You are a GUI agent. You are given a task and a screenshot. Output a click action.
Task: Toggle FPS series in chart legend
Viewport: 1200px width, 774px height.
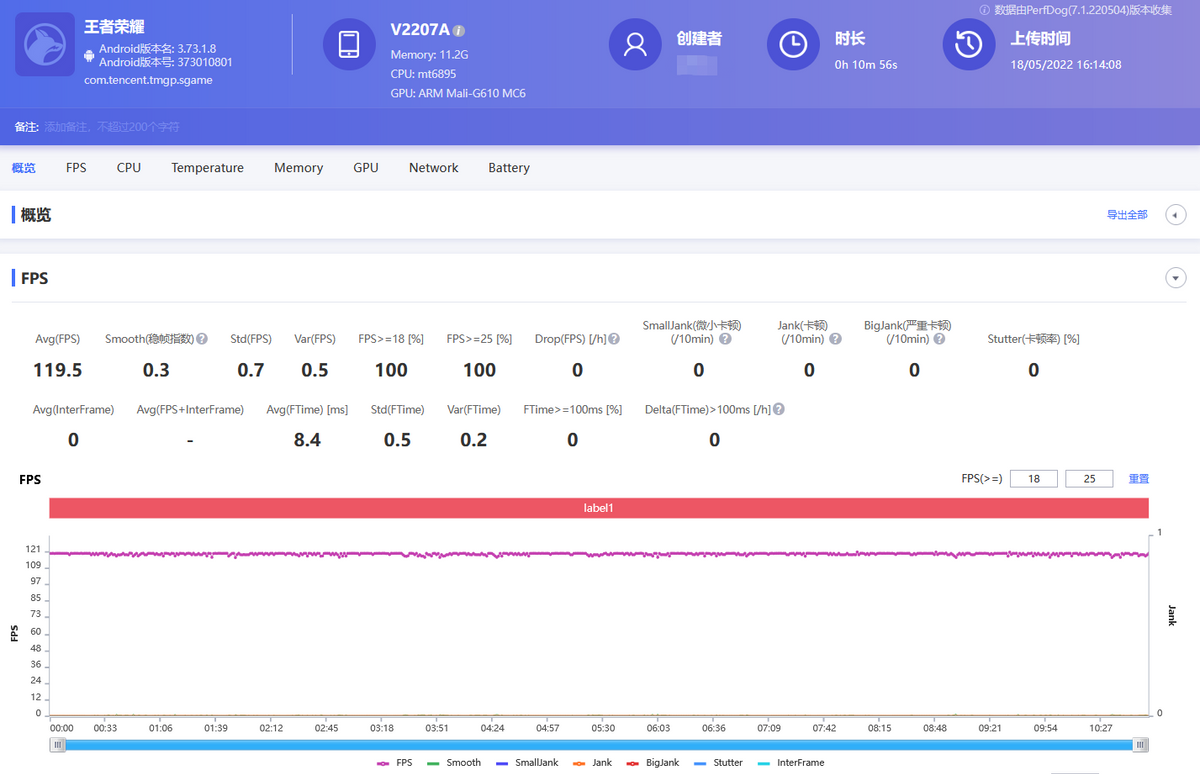[x=395, y=763]
